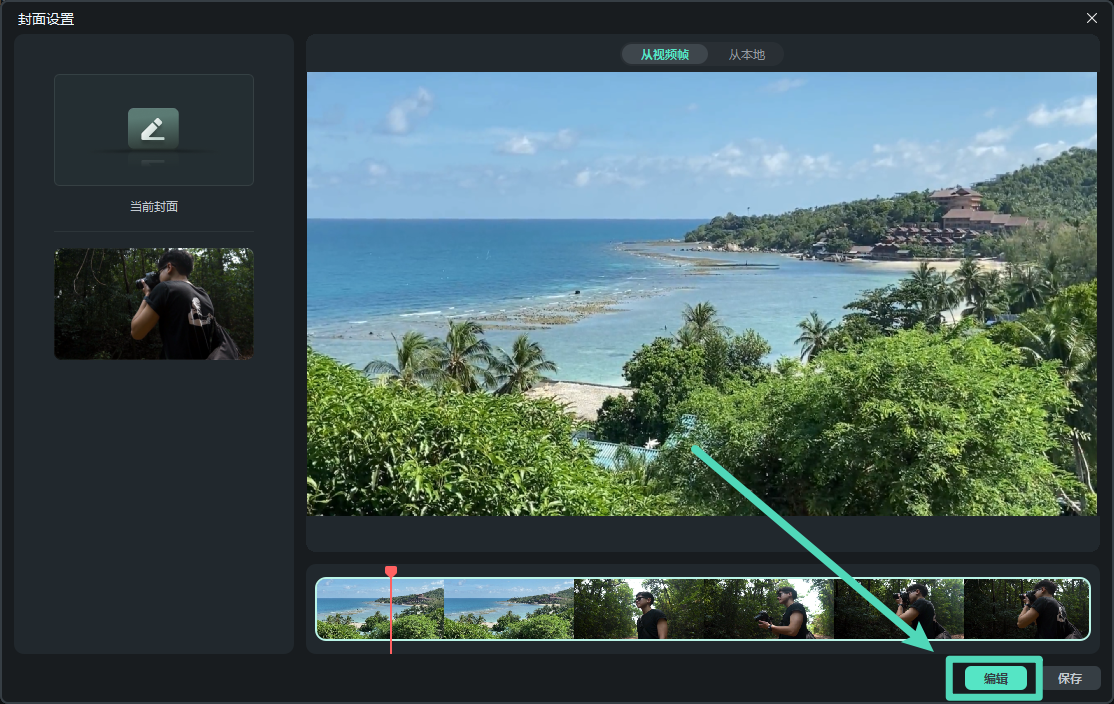This screenshot has height=704, width=1114.
Task: Select the photographer cover thumbnail in left panel
Action: click(153, 304)
